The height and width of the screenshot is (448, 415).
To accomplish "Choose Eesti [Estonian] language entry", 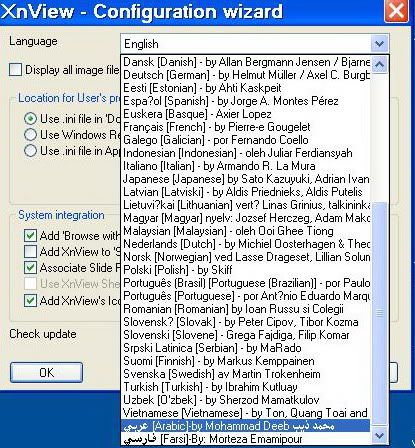I will (246, 88).
